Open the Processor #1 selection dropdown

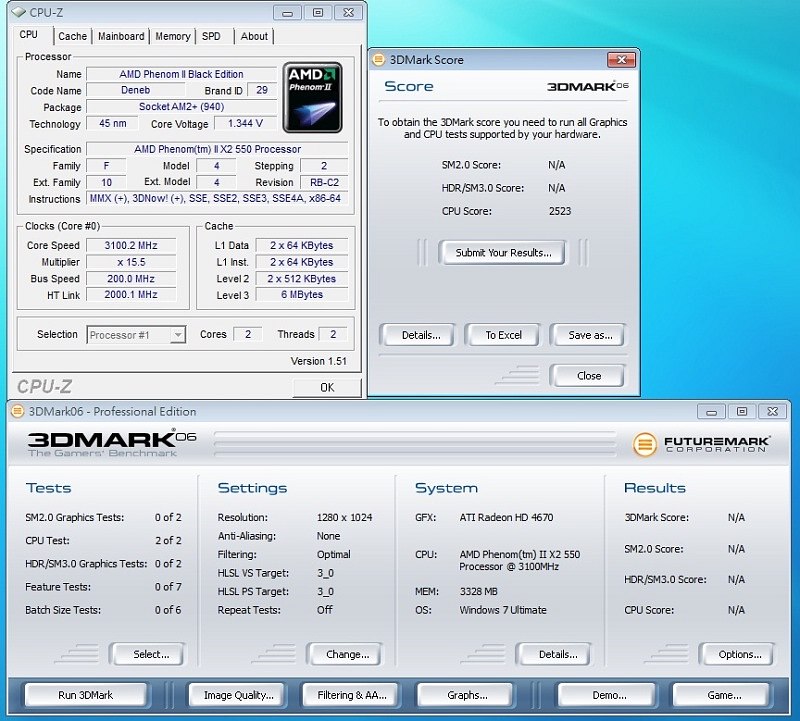136,335
